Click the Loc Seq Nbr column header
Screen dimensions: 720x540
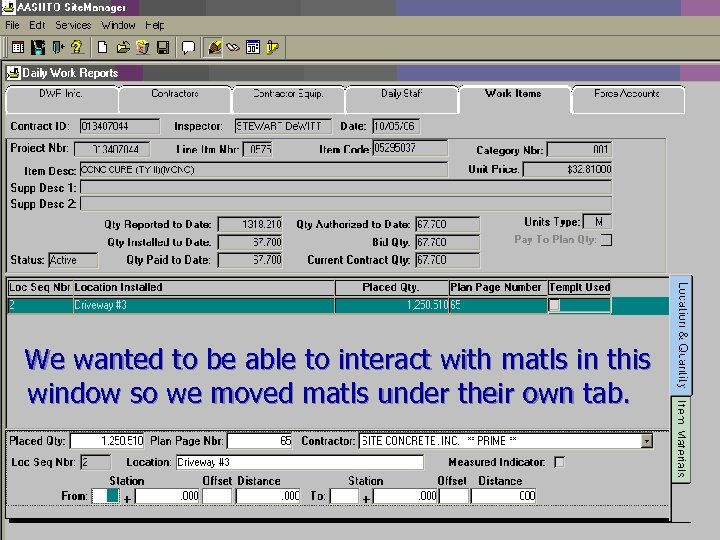(40, 287)
